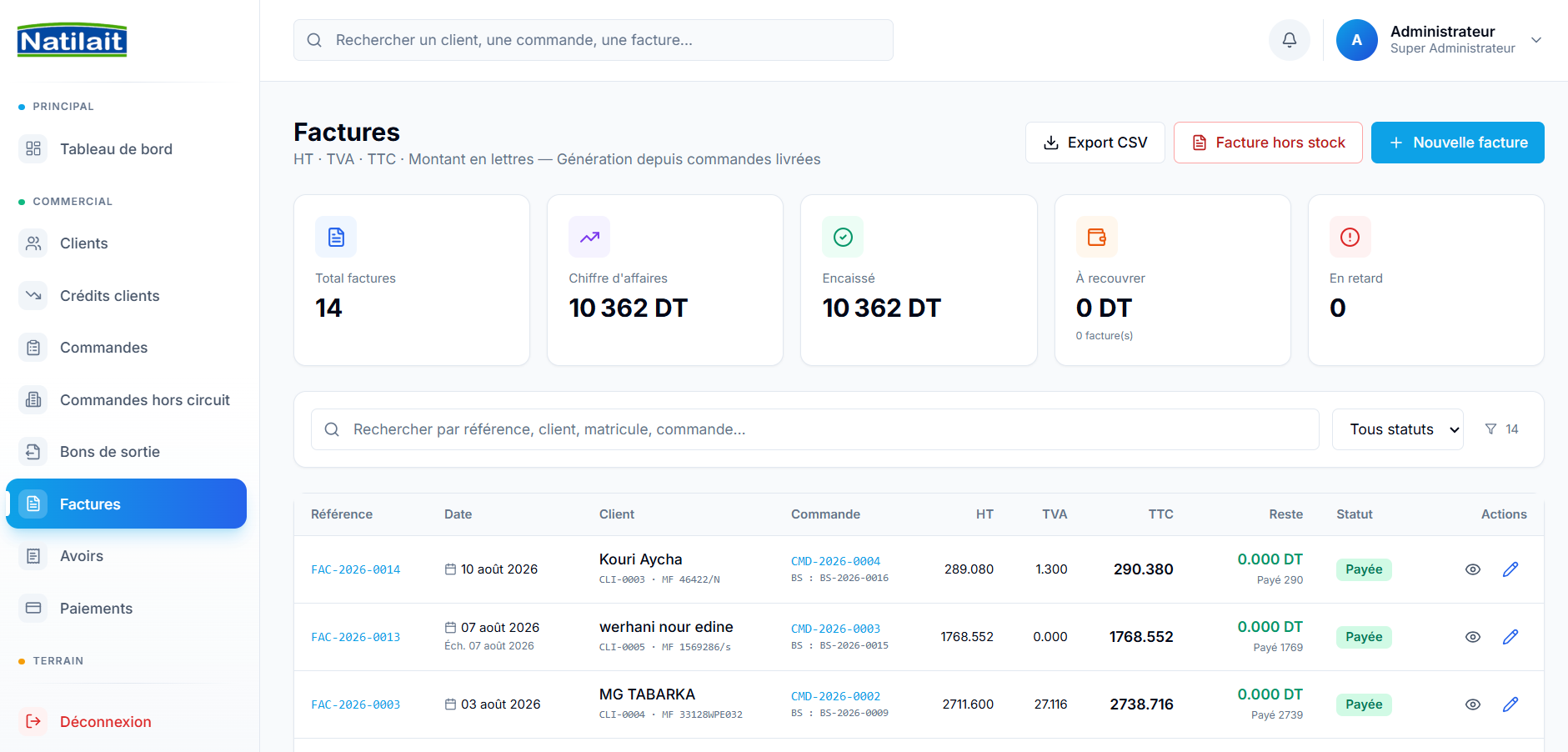Open Clients in sidebar
The width and height of the screenshot is (1568, 752).
point(127,243)
